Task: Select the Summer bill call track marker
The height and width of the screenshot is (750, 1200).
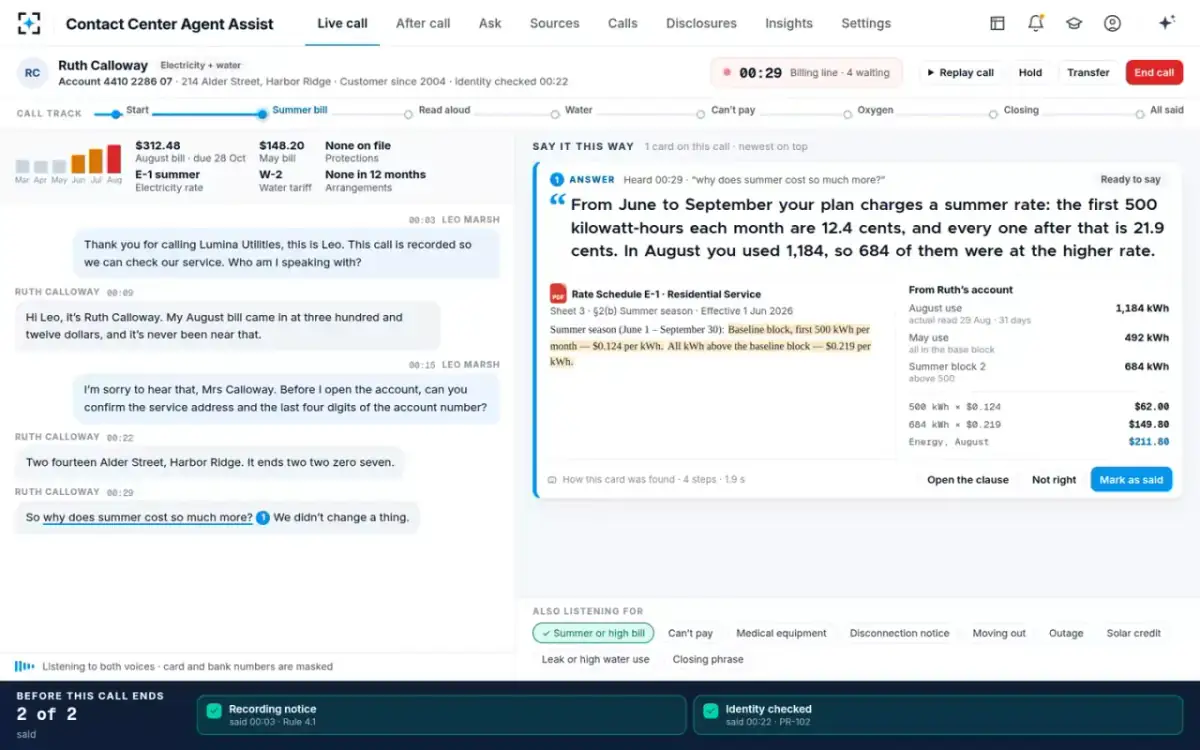Action: coord(263,113)
